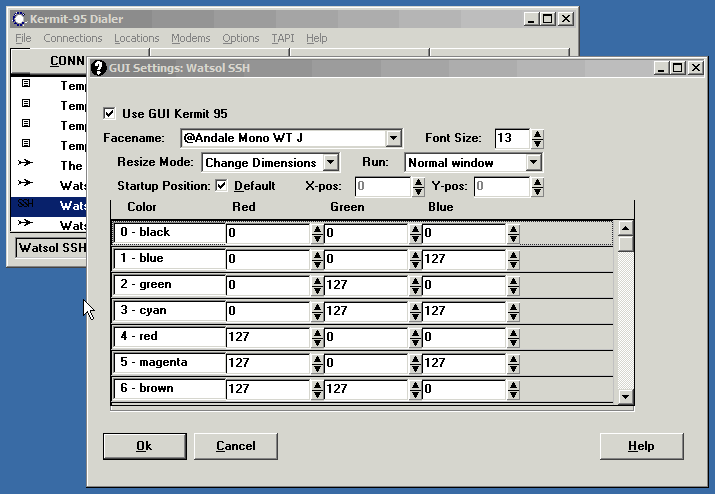Click the Font Size spinner arrows
Viewport: 715px width, 494px height.
[x=537, y=139]
